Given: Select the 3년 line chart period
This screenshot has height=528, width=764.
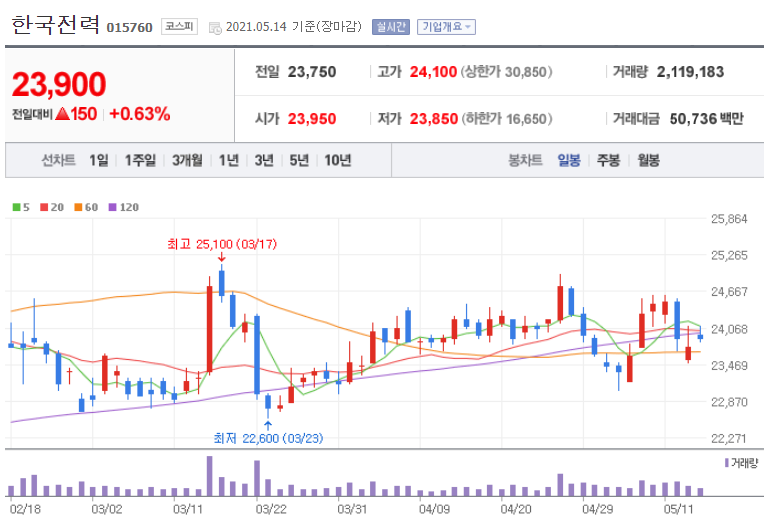Looking at the screenshot, I should click(264, 160).
